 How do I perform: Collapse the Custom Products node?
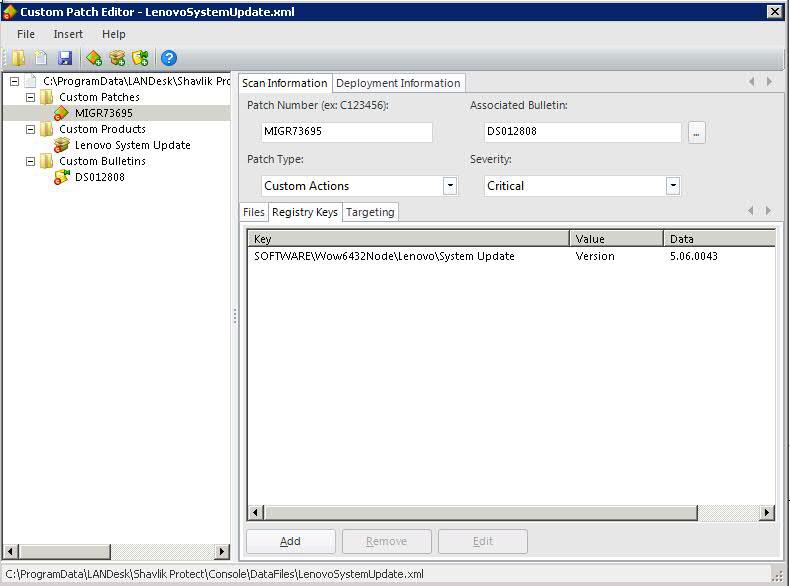coord(31,129)
